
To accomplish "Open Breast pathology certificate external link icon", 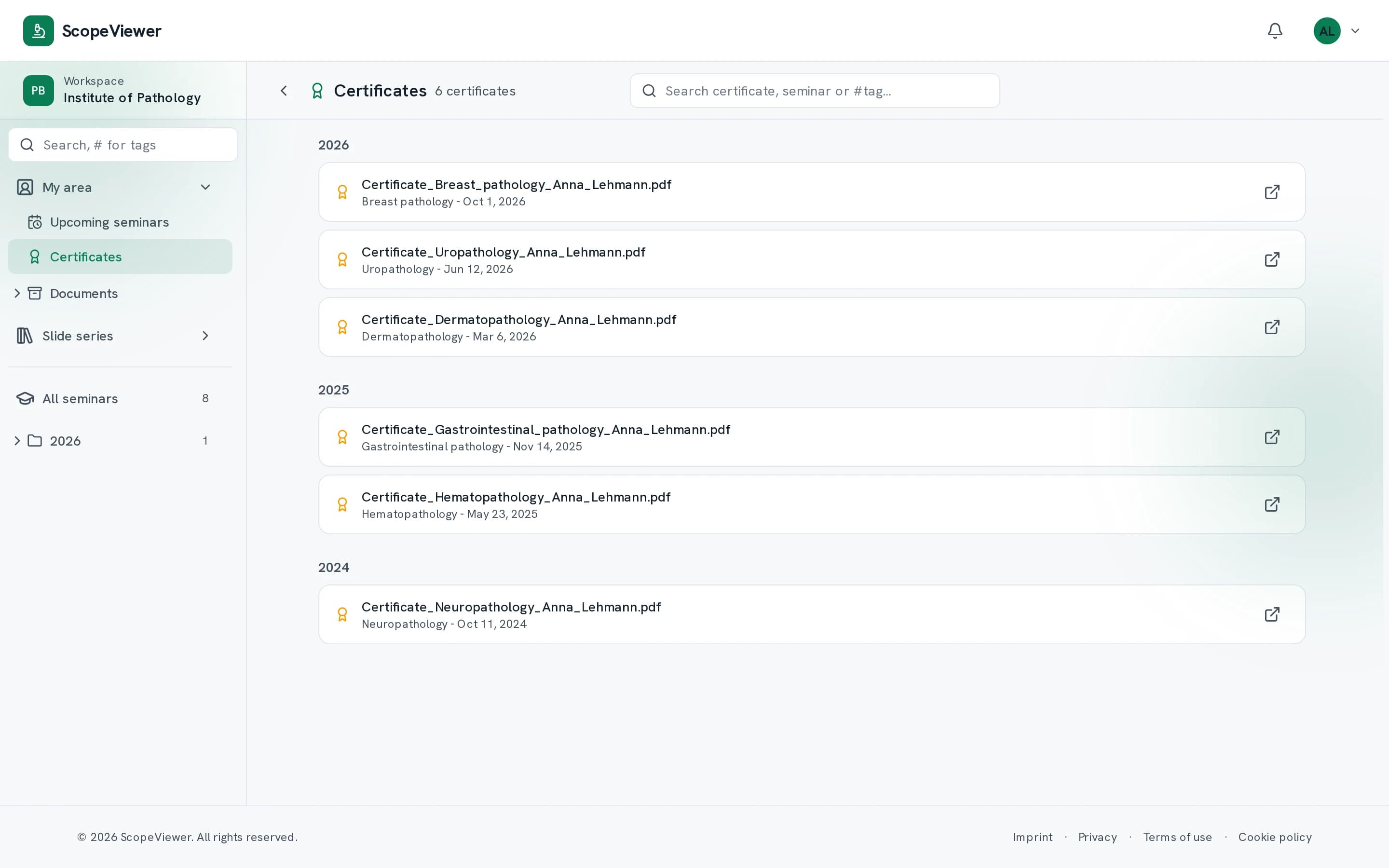I will coord(1272,192).
